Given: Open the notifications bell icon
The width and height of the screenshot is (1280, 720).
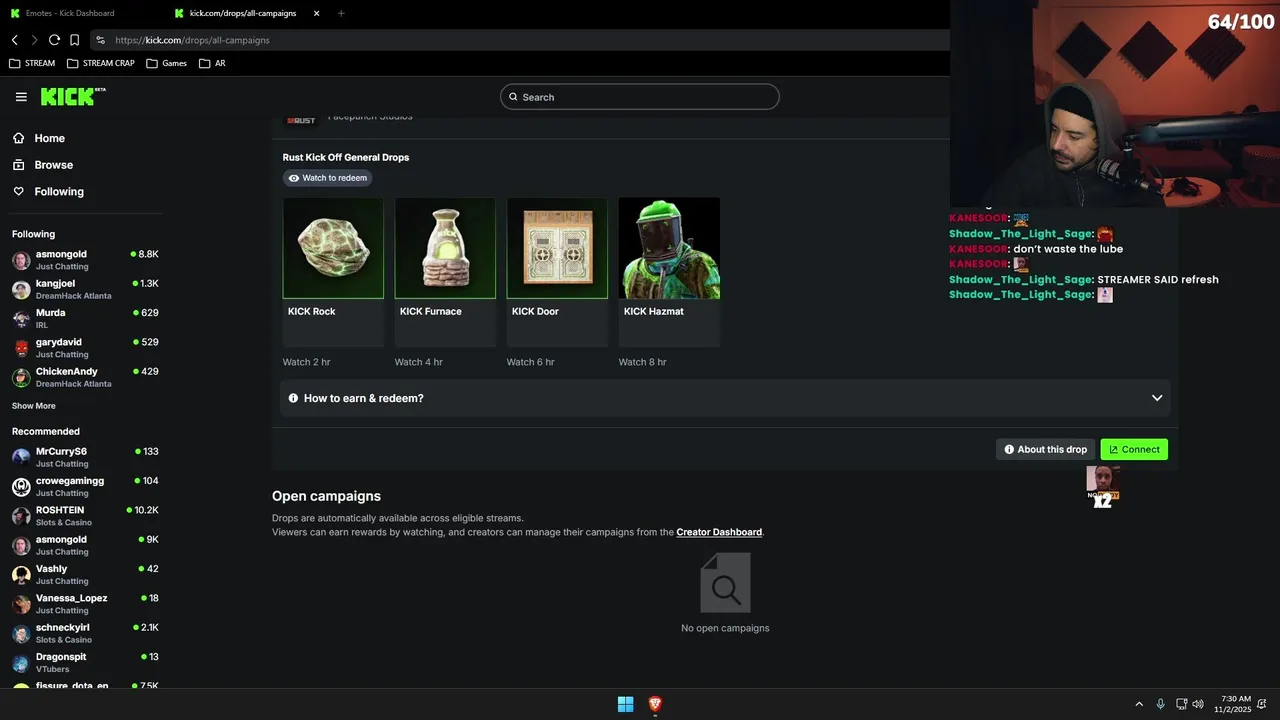Looking at the screenshot, I should tap(1262, 704).
